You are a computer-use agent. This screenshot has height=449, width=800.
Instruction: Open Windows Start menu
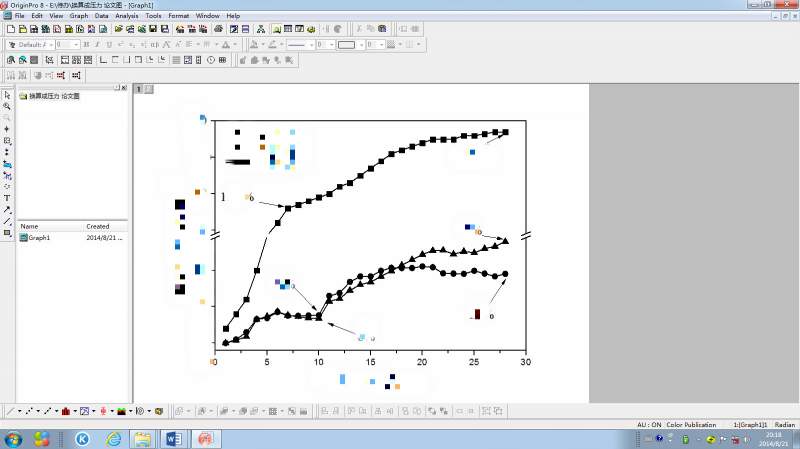(x=13, y=439)
